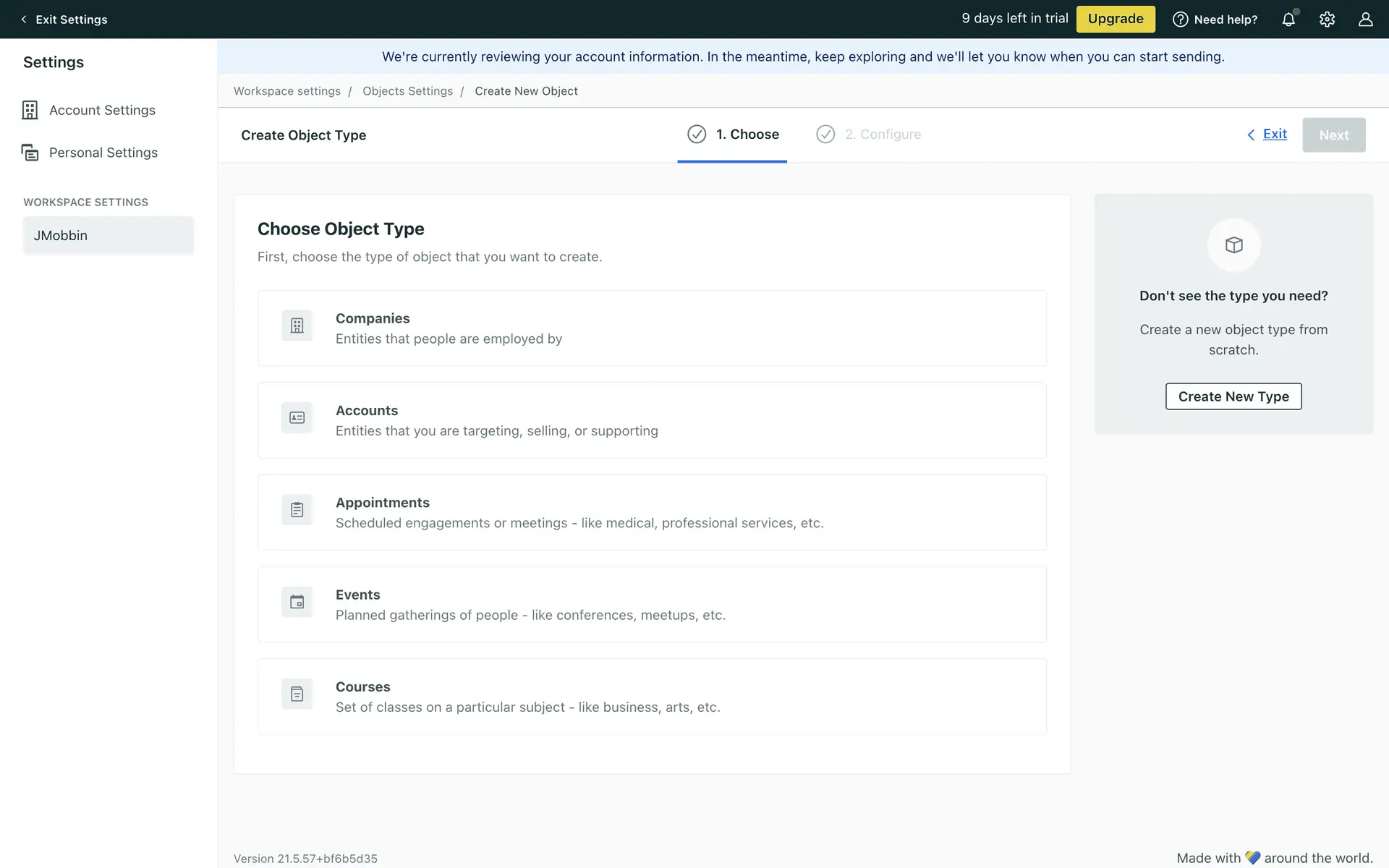Switch to the 1. Choose step tab
Screen dimensions: 1389x868
pos(732,135)
